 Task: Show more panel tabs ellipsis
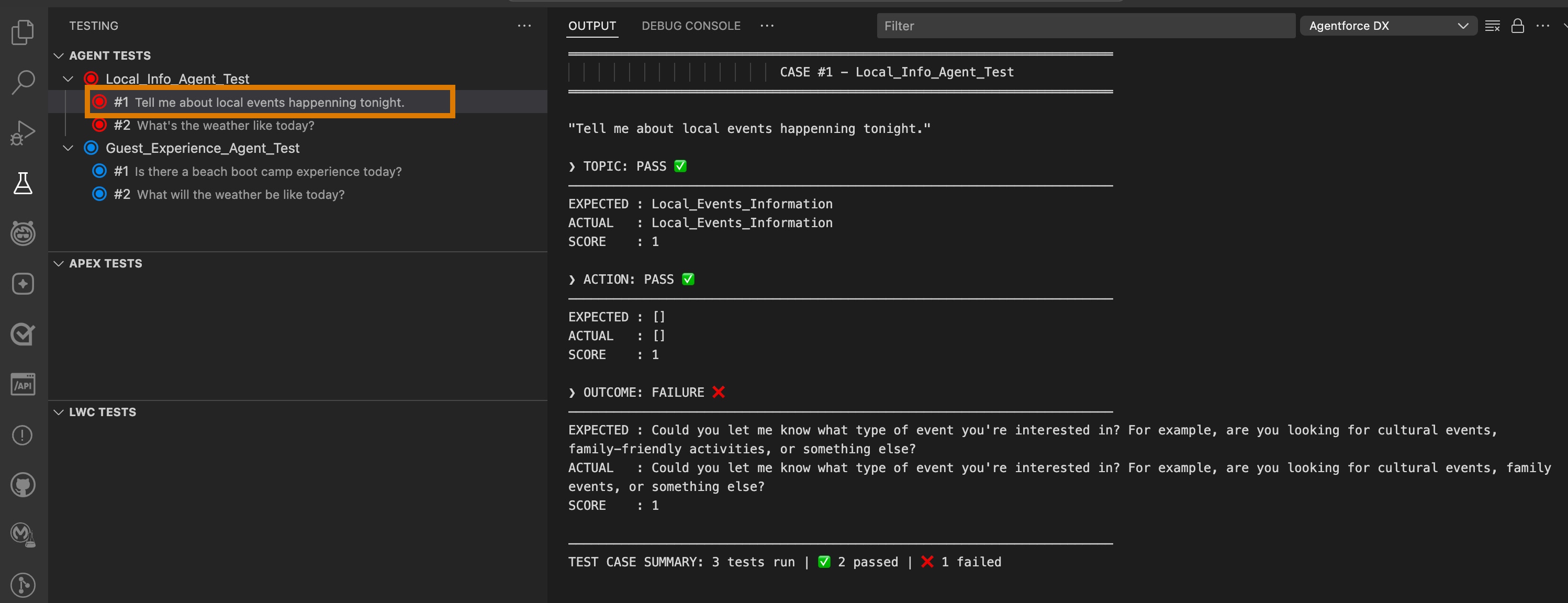pyautogui.click(x=767, y=26)
